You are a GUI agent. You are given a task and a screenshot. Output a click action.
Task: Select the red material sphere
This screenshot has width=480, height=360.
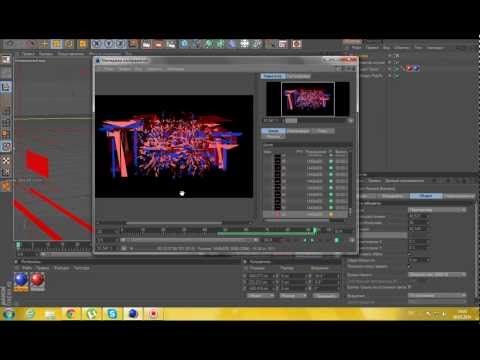37,280
